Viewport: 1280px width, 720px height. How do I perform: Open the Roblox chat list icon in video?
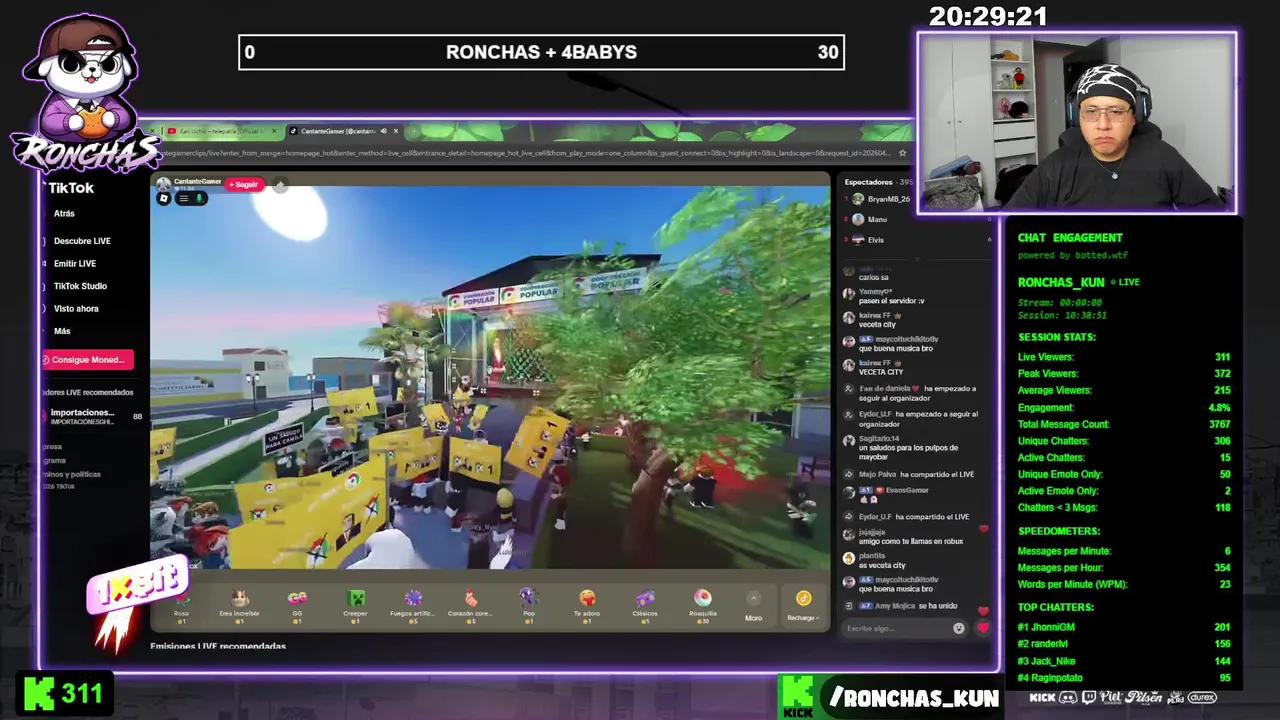click(183, 199)
